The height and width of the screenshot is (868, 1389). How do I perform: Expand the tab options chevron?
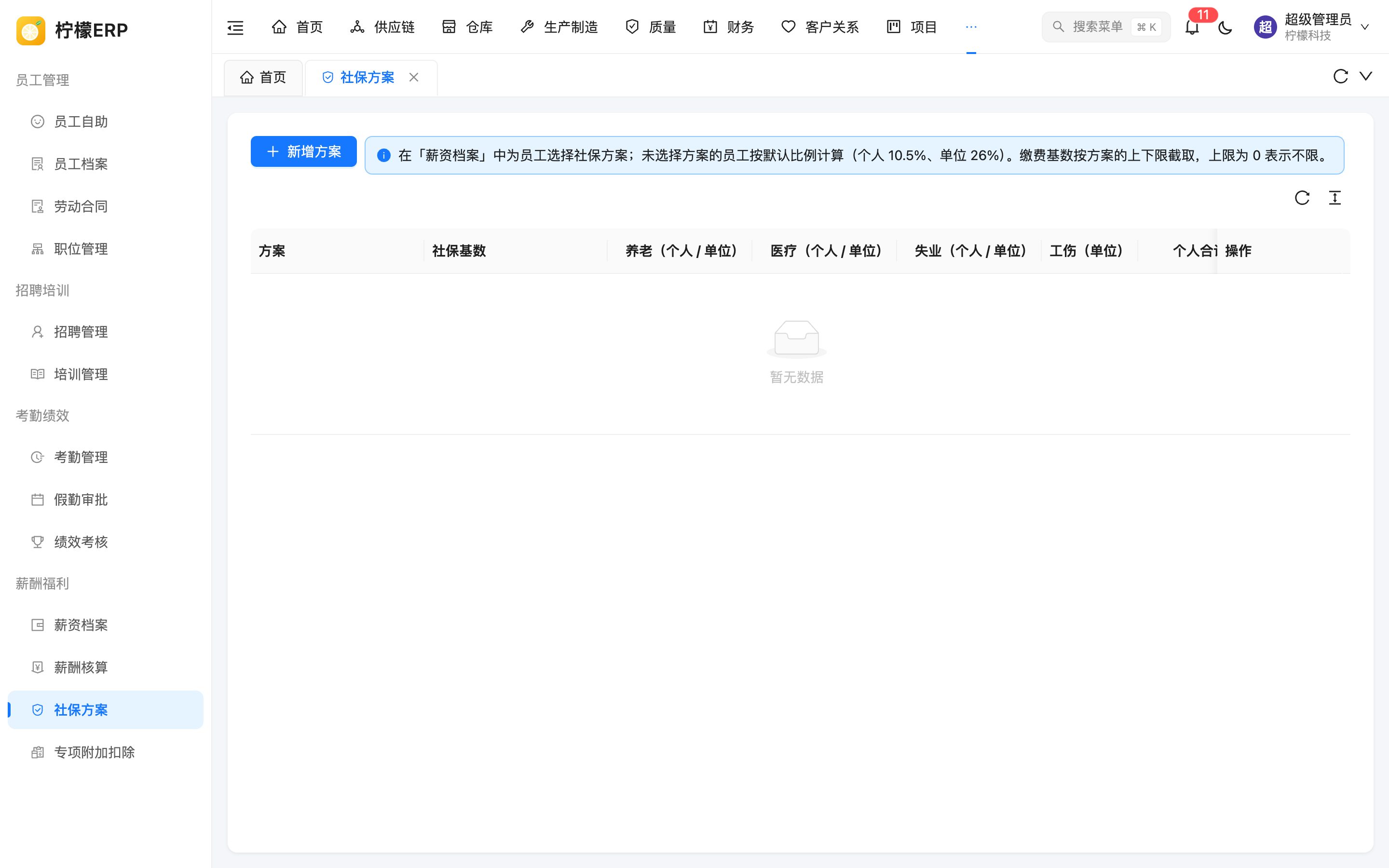(x=1366, y=76)
